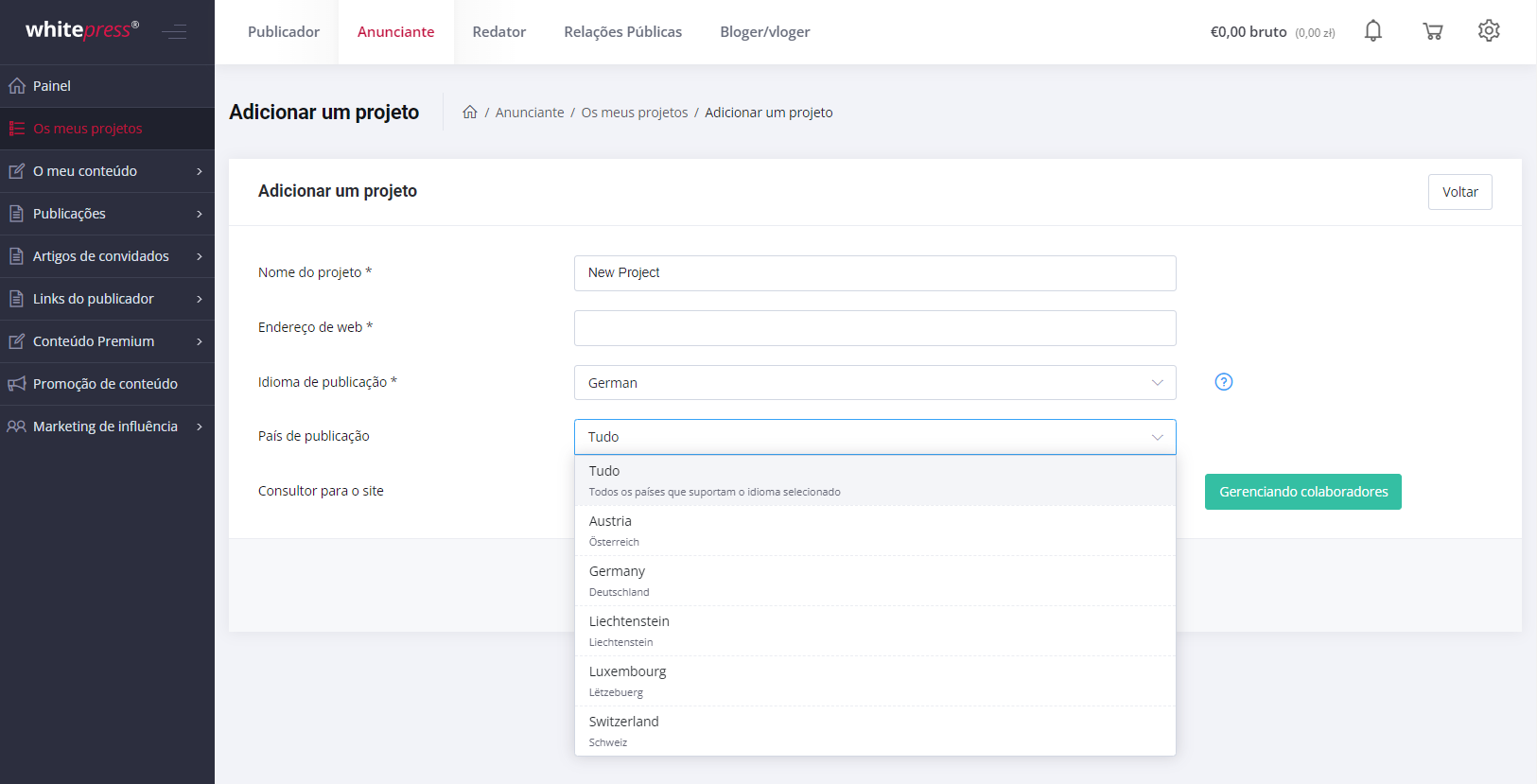
Task: Click the O meu conteúdo edit icon
Action: click(17, 171)
